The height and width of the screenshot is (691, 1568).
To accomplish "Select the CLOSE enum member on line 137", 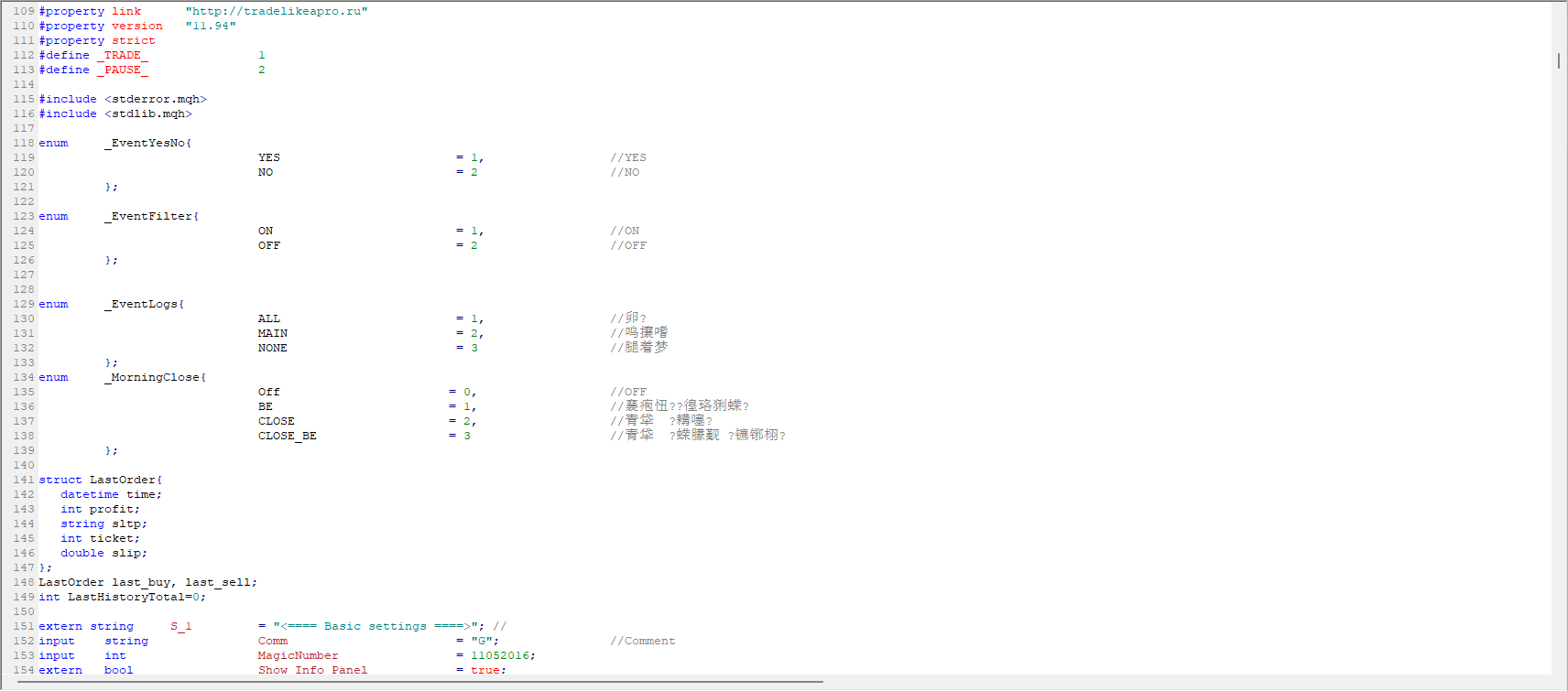I will pos(277,421).
